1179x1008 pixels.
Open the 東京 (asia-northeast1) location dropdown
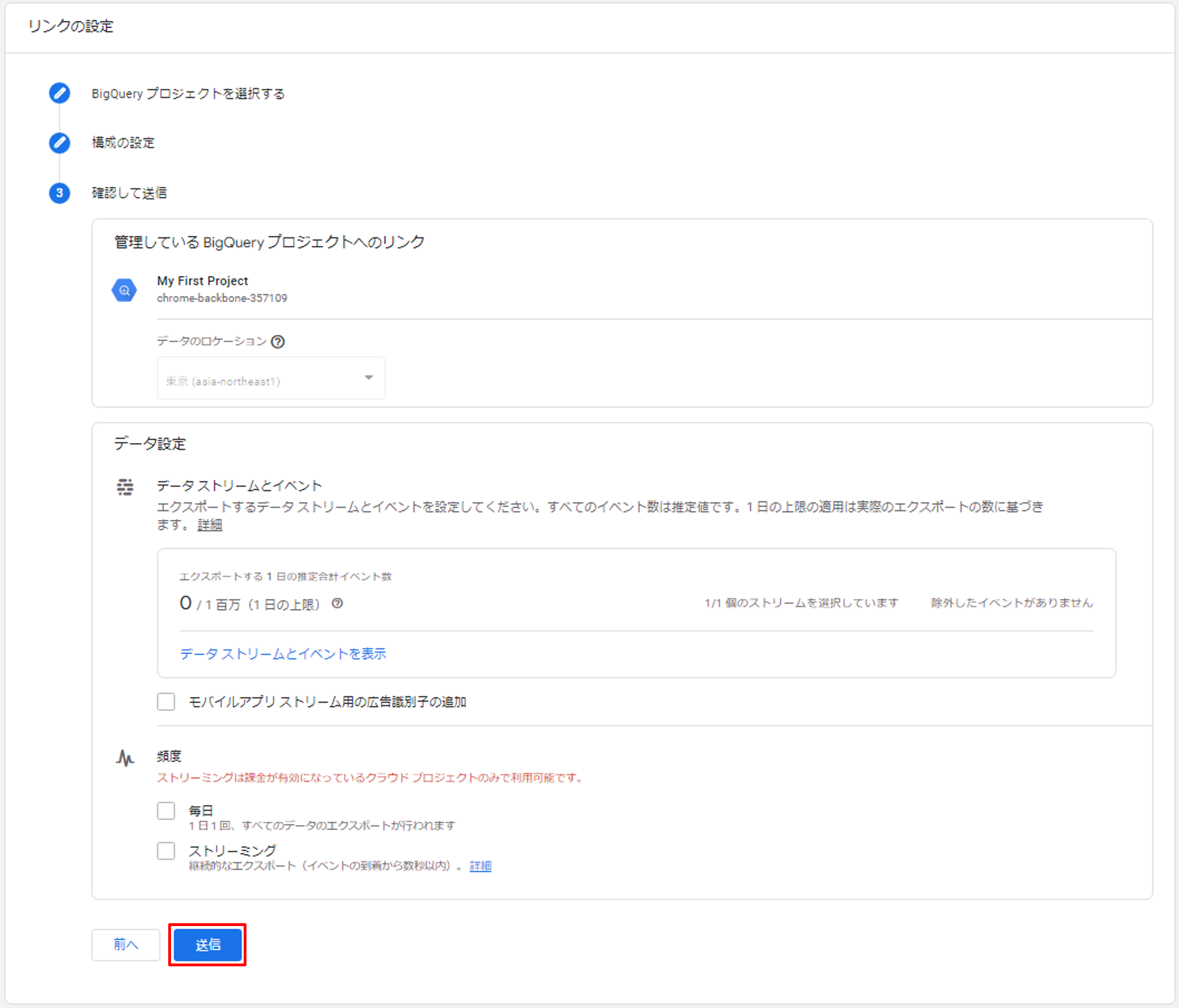click(x=262, y=379)
